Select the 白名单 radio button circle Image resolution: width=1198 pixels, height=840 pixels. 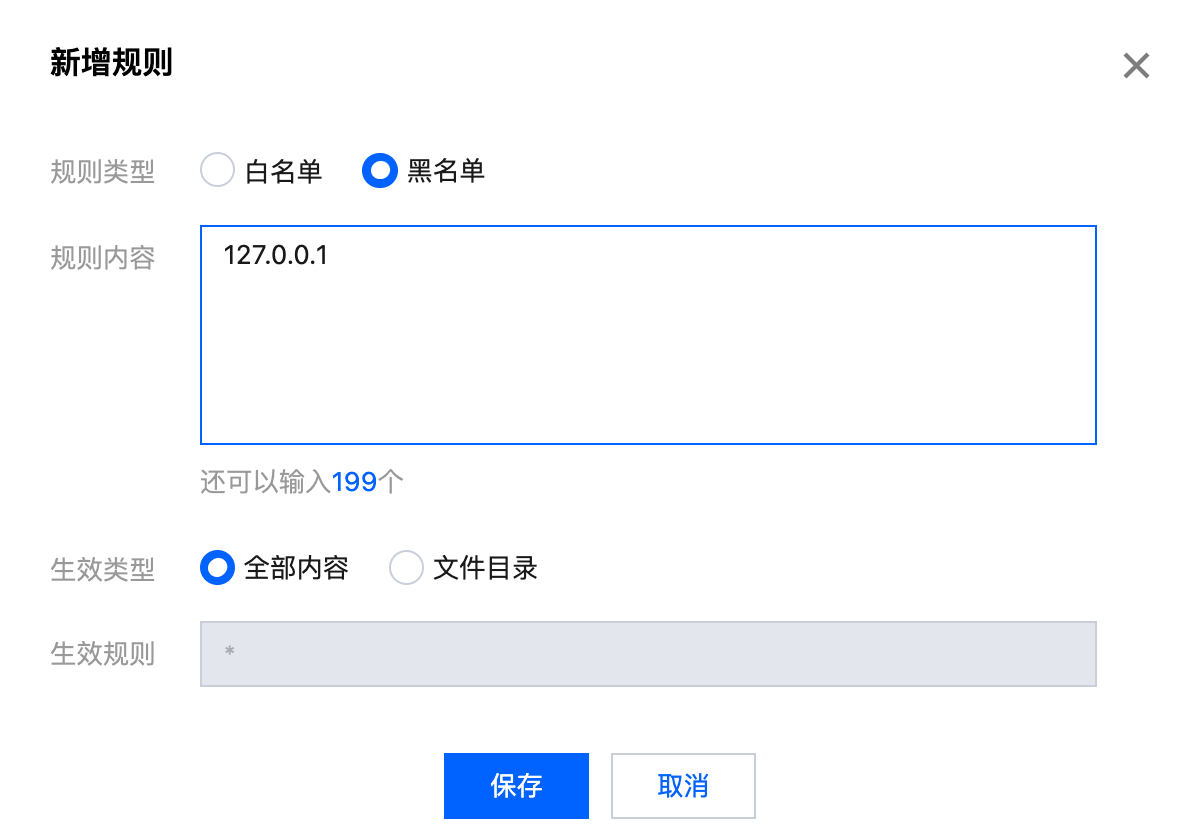pyautogui.click(x=217, y=171)
